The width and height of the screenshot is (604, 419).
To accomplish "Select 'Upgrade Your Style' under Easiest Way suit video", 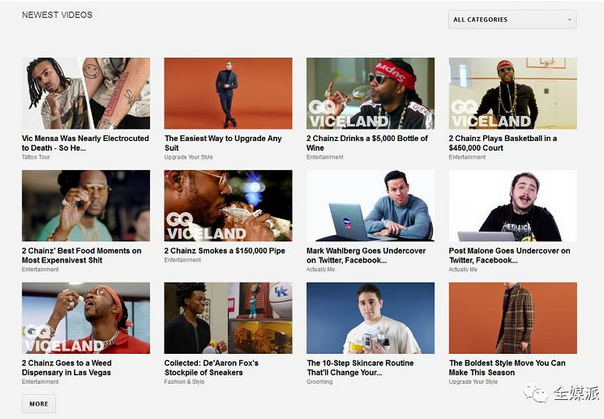I will click(x=188, y=157).
